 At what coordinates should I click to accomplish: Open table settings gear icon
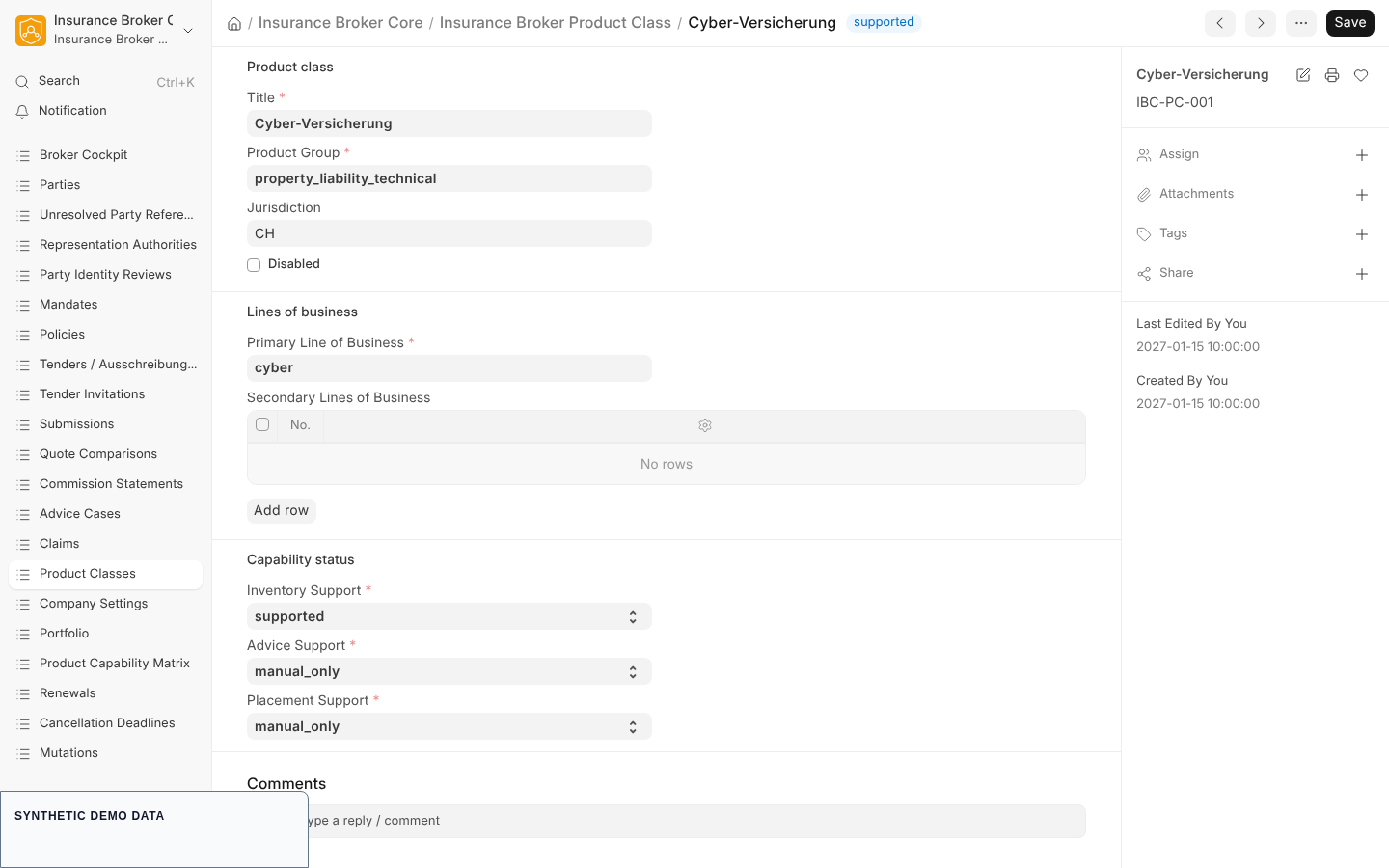705,425
